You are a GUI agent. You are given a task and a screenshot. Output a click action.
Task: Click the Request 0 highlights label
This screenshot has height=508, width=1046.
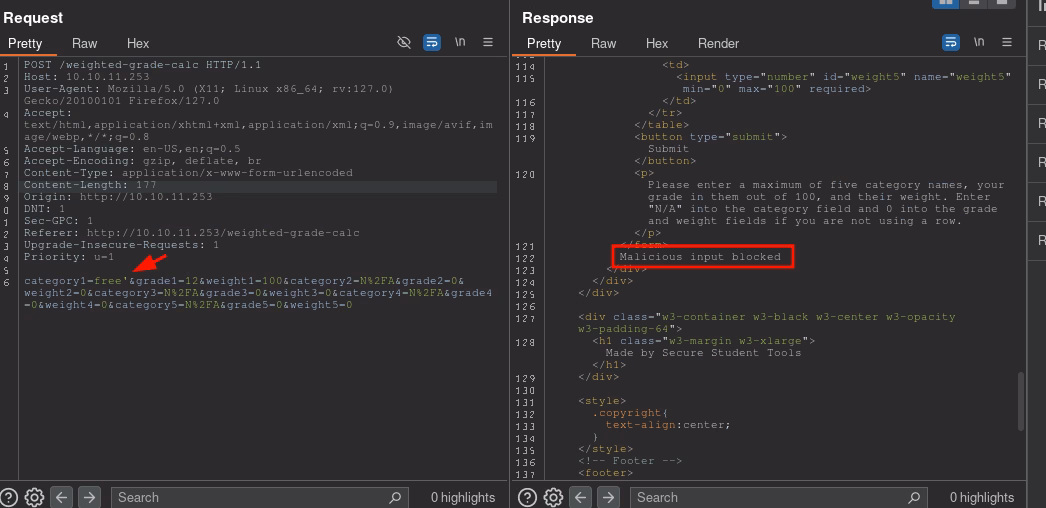pyautogui.click(x=463, y=497)
